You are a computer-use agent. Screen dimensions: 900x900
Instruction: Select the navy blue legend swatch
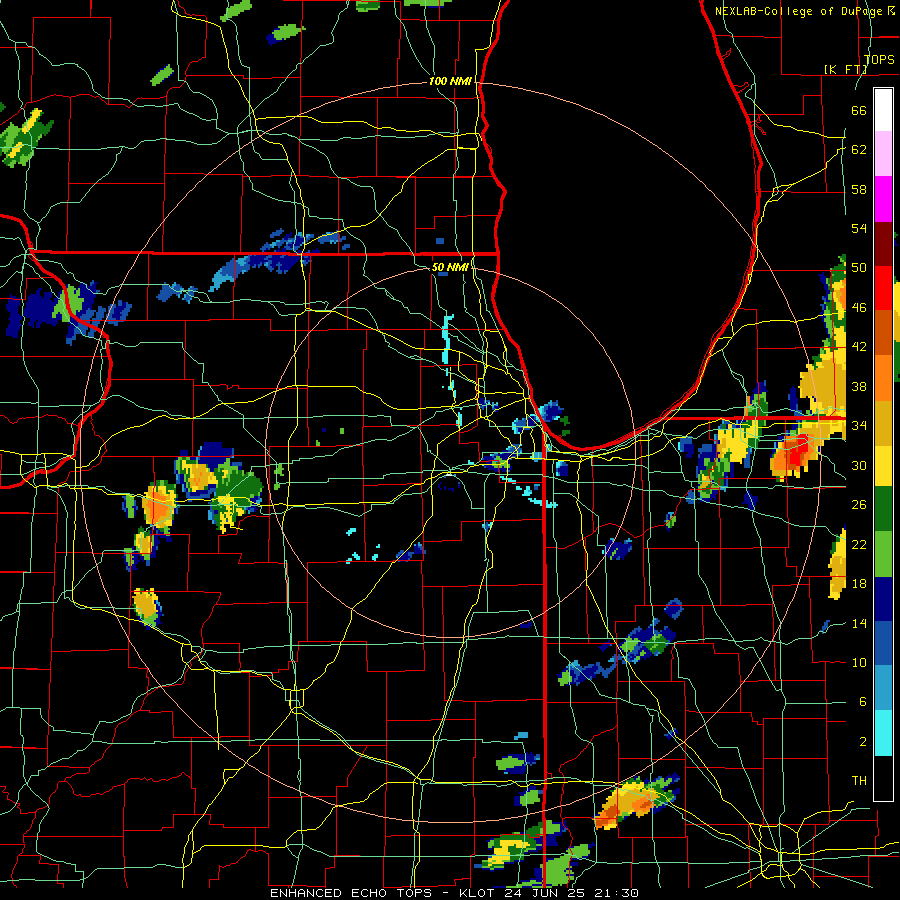pyautogui.click(x=883, y=599)
